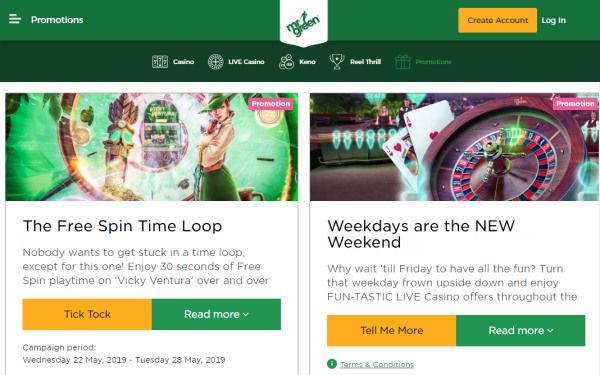Viewport: 600px width, 375px height.
Task: Click the green info icon beside Terms
Action: 332,364
